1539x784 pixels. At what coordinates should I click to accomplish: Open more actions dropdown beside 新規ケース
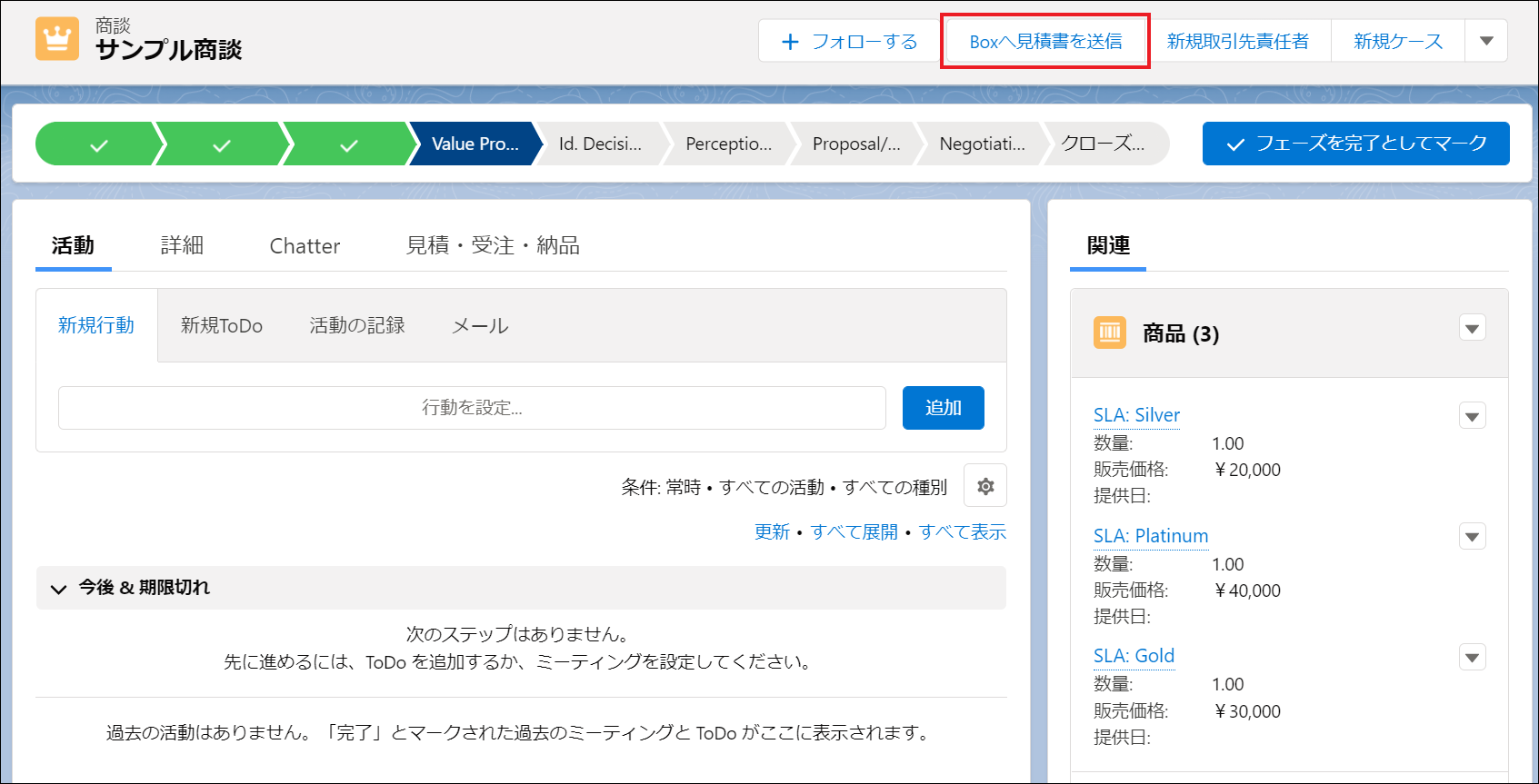(1486, 41)
